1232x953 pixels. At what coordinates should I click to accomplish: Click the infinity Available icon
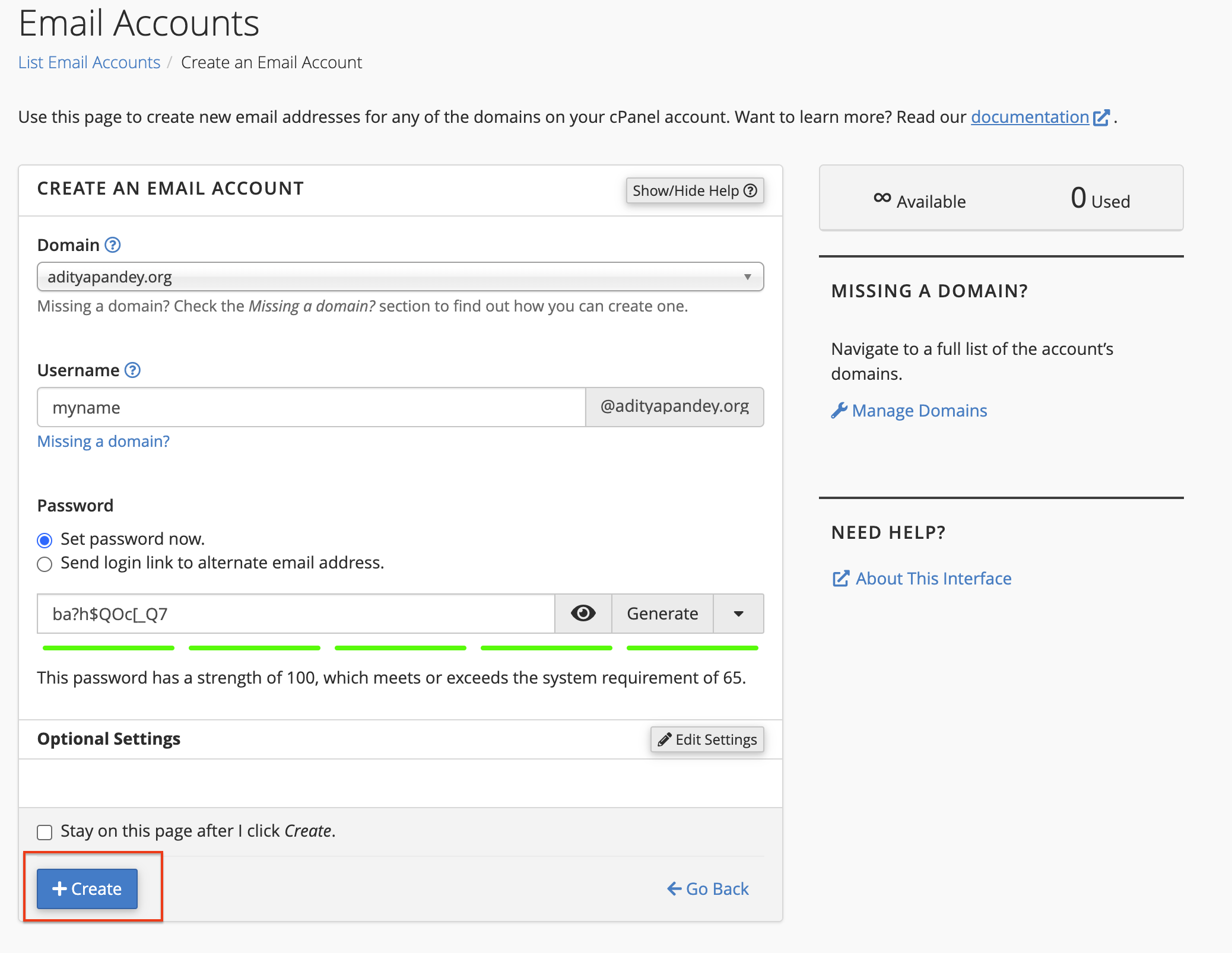coord(882,198)
